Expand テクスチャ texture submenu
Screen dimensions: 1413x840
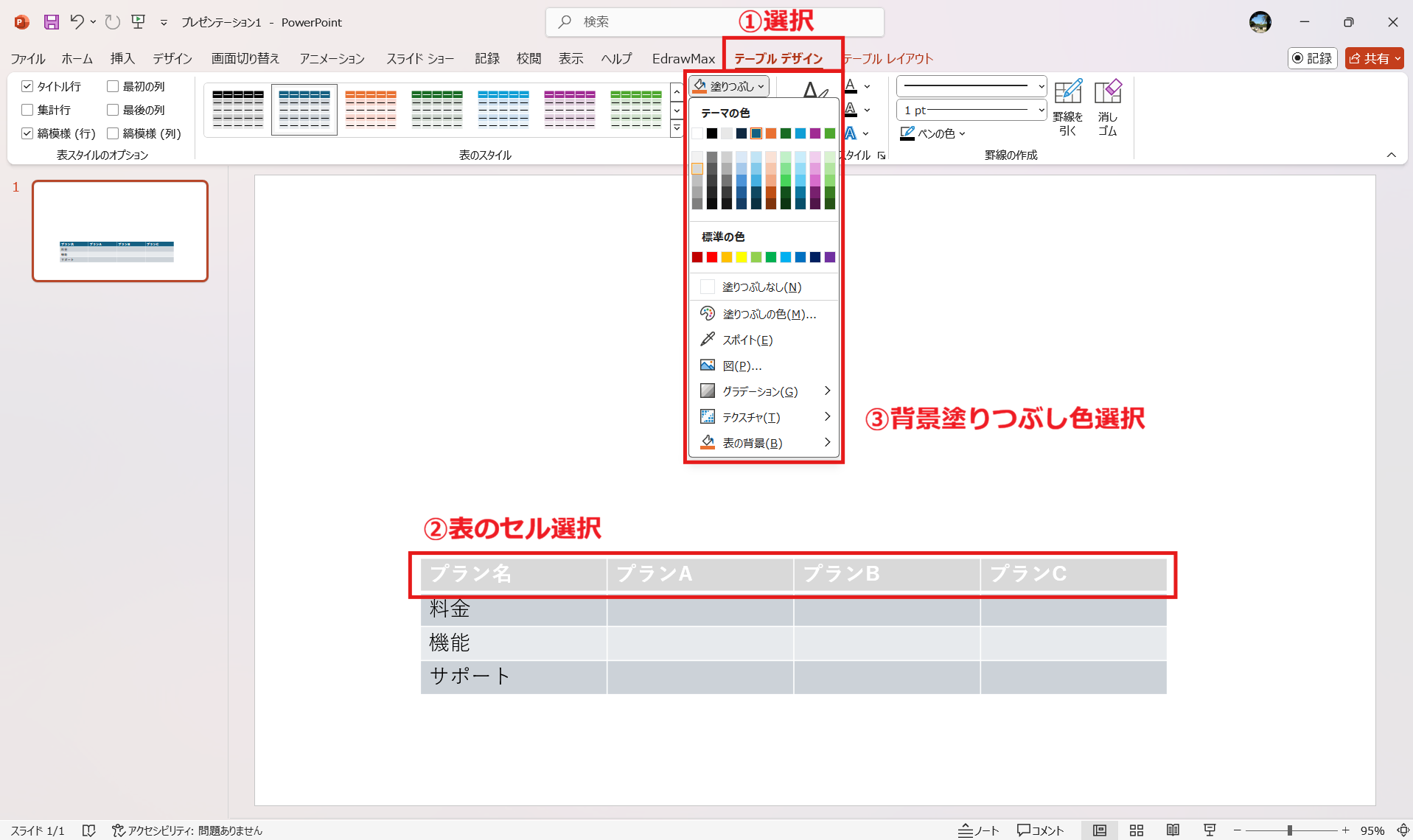click(764, 417)
